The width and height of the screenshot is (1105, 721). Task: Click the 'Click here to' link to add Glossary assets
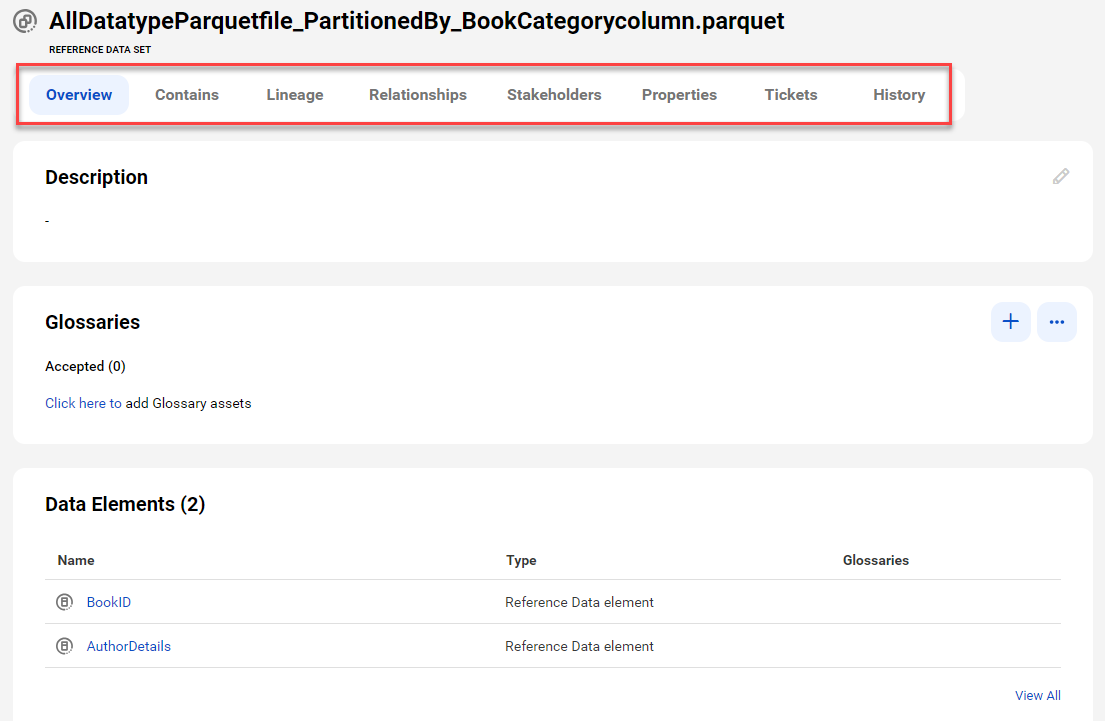pyautogui.click(x=83, y=403)
